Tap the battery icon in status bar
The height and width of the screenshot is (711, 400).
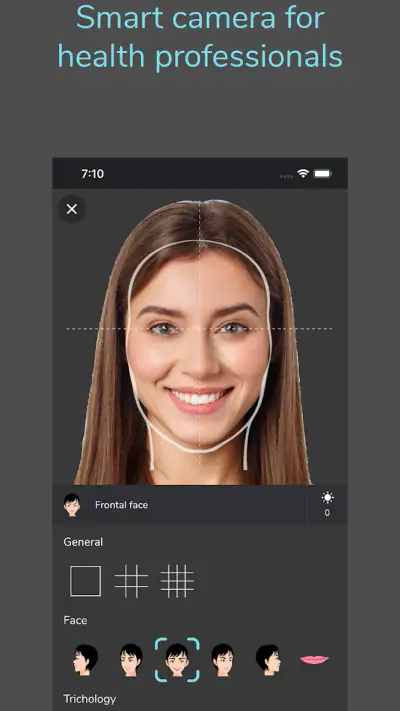pyautogui.click(x=323, y=174)
